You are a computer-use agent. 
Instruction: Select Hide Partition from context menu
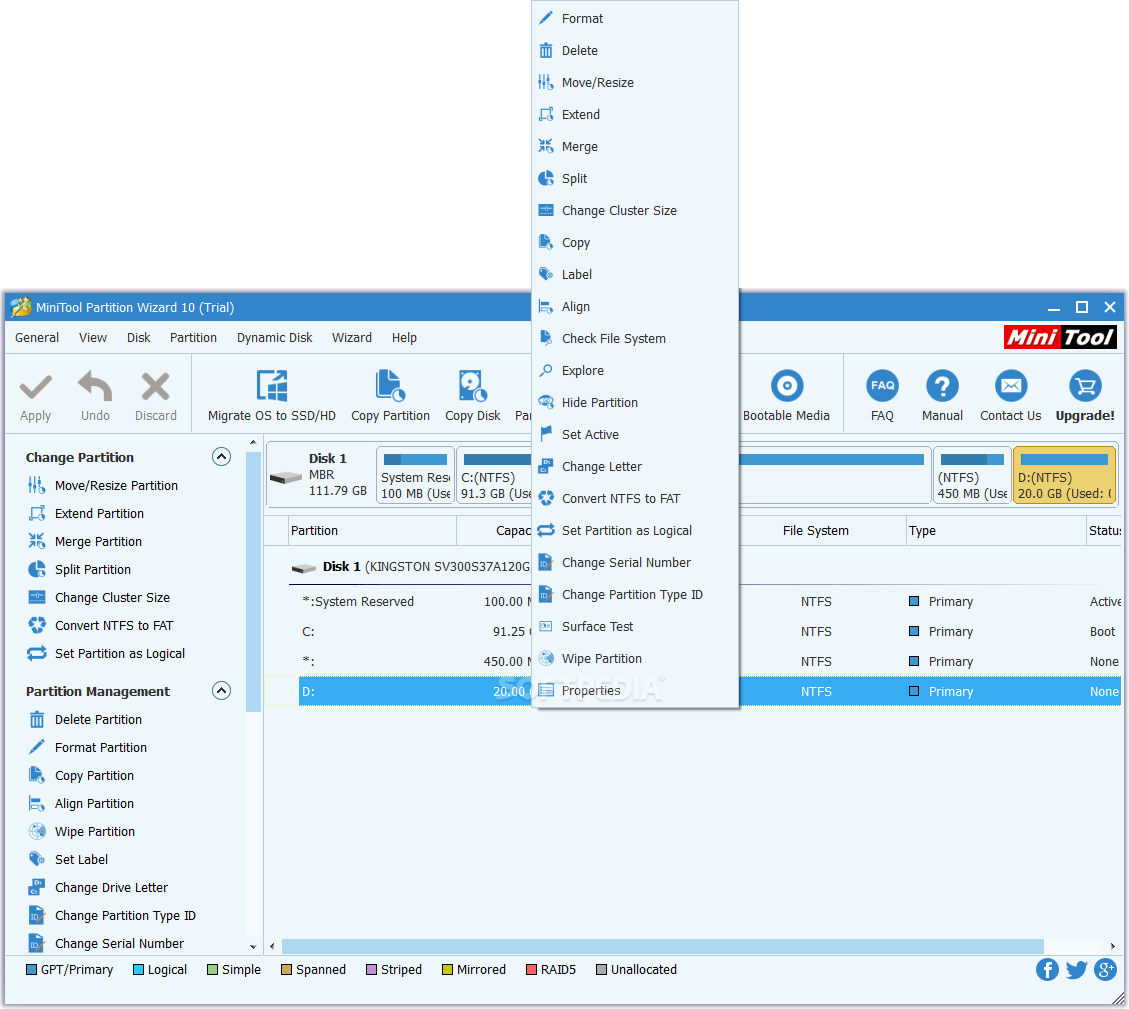(635, 403)
